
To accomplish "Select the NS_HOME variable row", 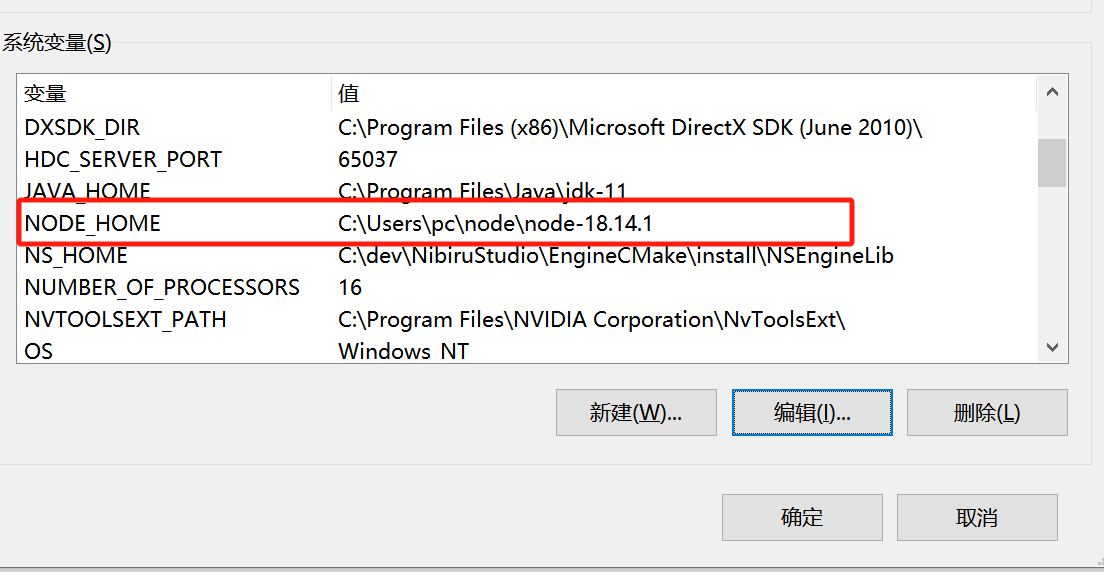I will pos(76,256).
